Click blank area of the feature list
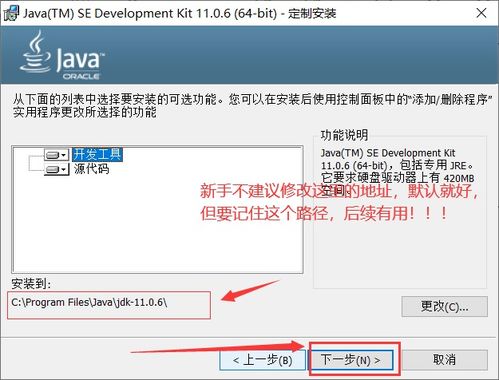The image size is (499, 380). click(157, 227)
